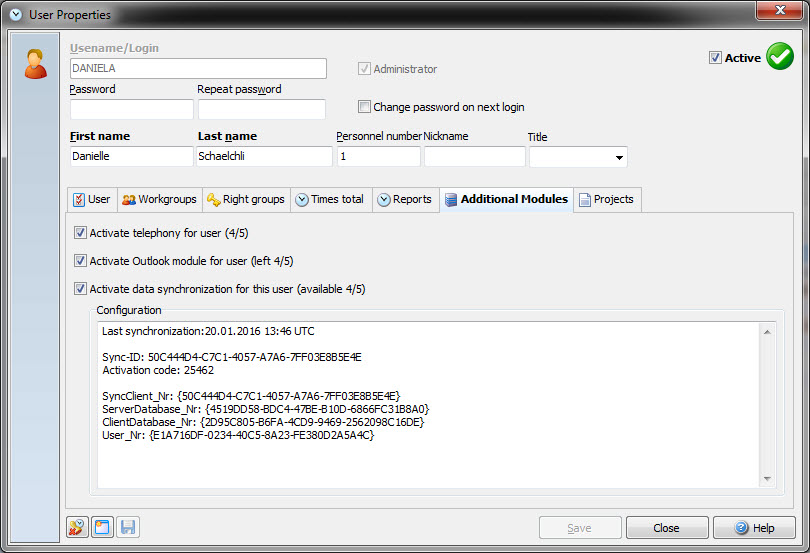Screen dimensions: 810x553
Task: Uncheck Activate data synchronization for this user
Action: click(81, 289)
